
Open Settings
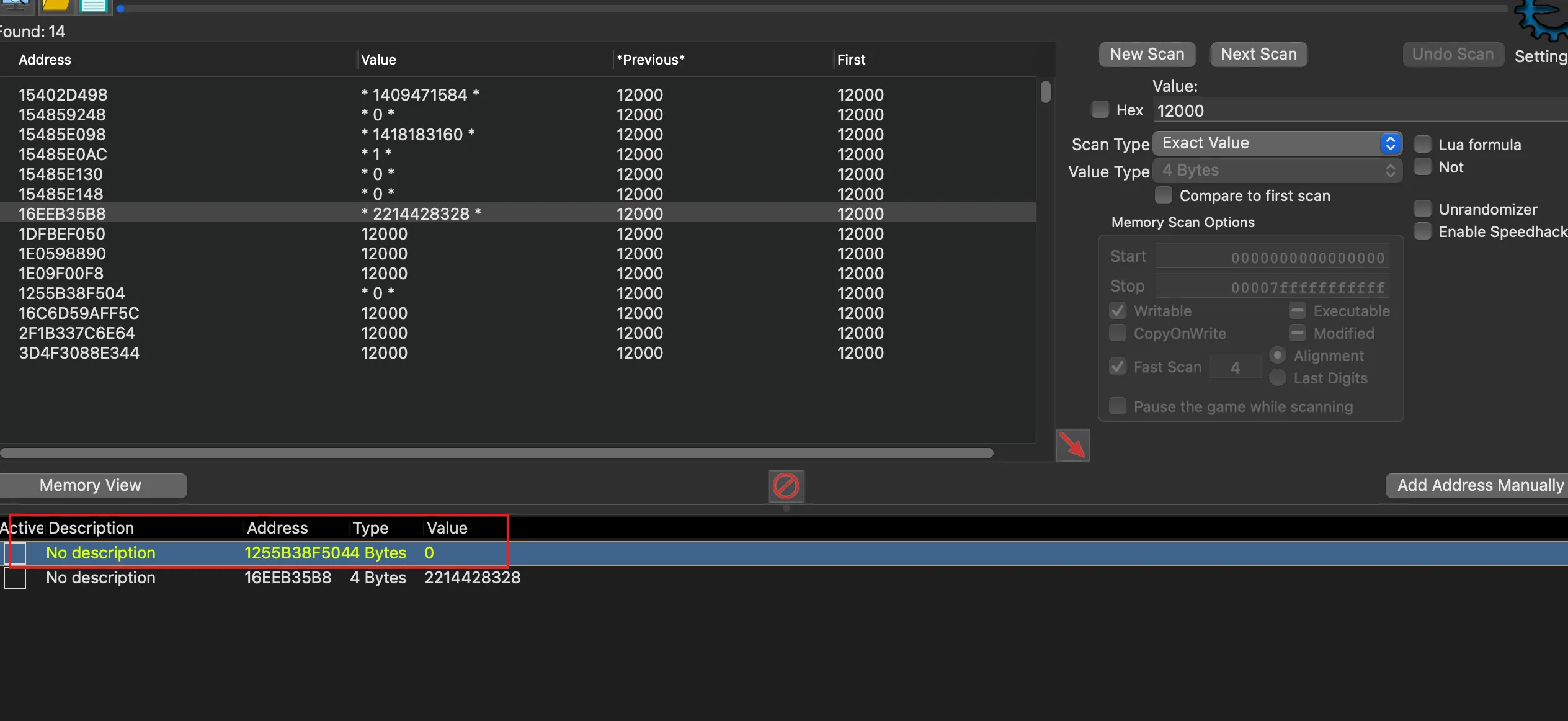(1541, 56)
